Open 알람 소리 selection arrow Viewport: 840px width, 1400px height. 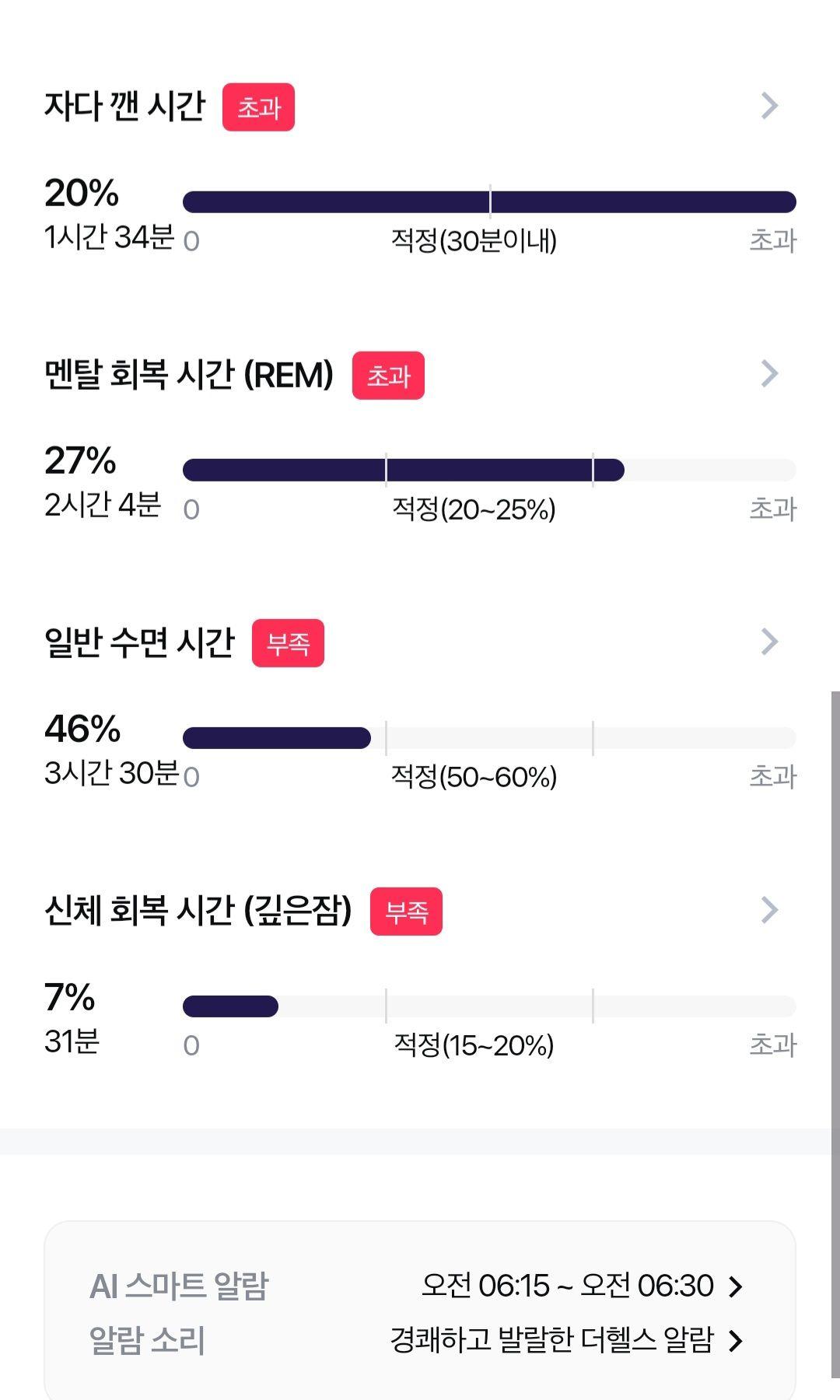[736, 1340]
